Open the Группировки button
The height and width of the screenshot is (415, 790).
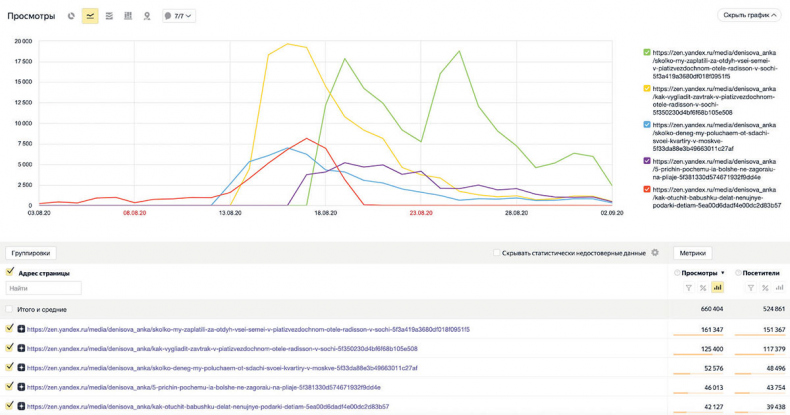click(x=31, y=253)
